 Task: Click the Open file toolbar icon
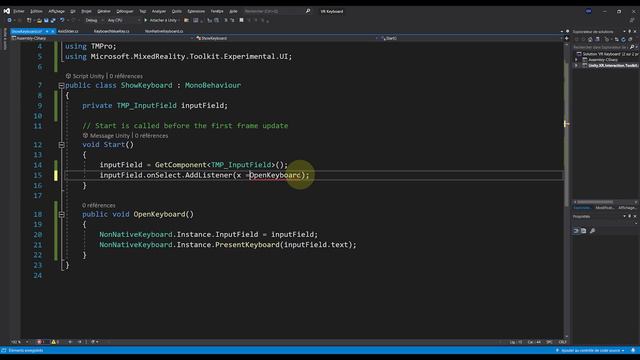coord(39,20)
